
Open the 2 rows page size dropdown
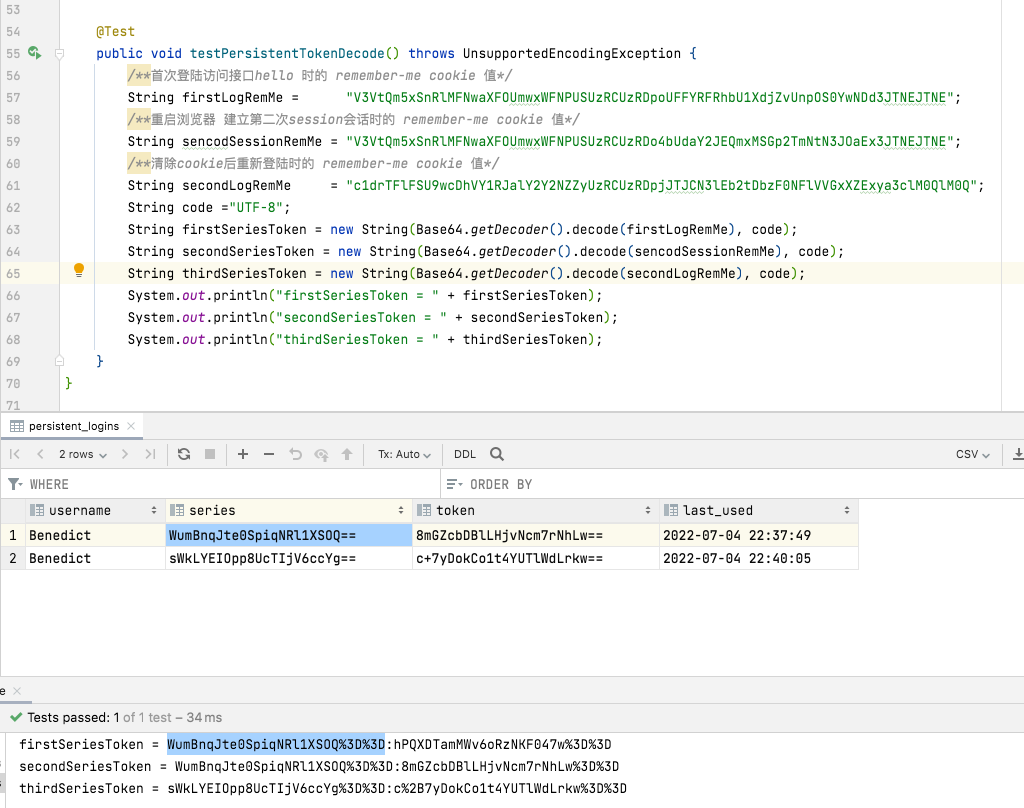pyautogui.click(x=82, y=454)
